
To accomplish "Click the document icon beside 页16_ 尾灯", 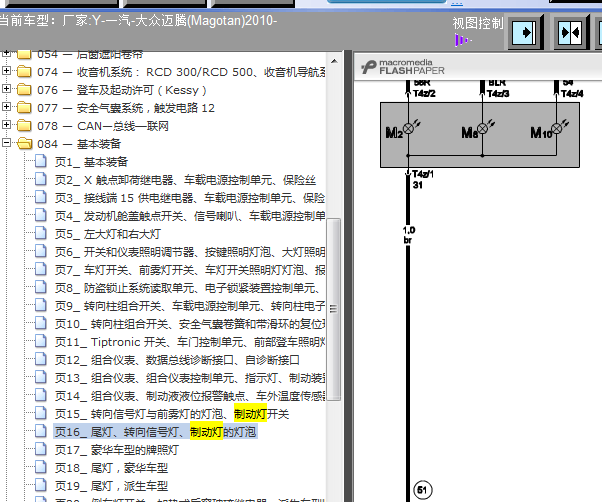I will (41, 431).
